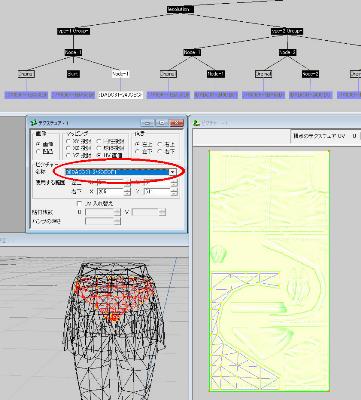Click the lower-right X value spinner arrows
The image size is (361, 400).
[x=127, y=192]
